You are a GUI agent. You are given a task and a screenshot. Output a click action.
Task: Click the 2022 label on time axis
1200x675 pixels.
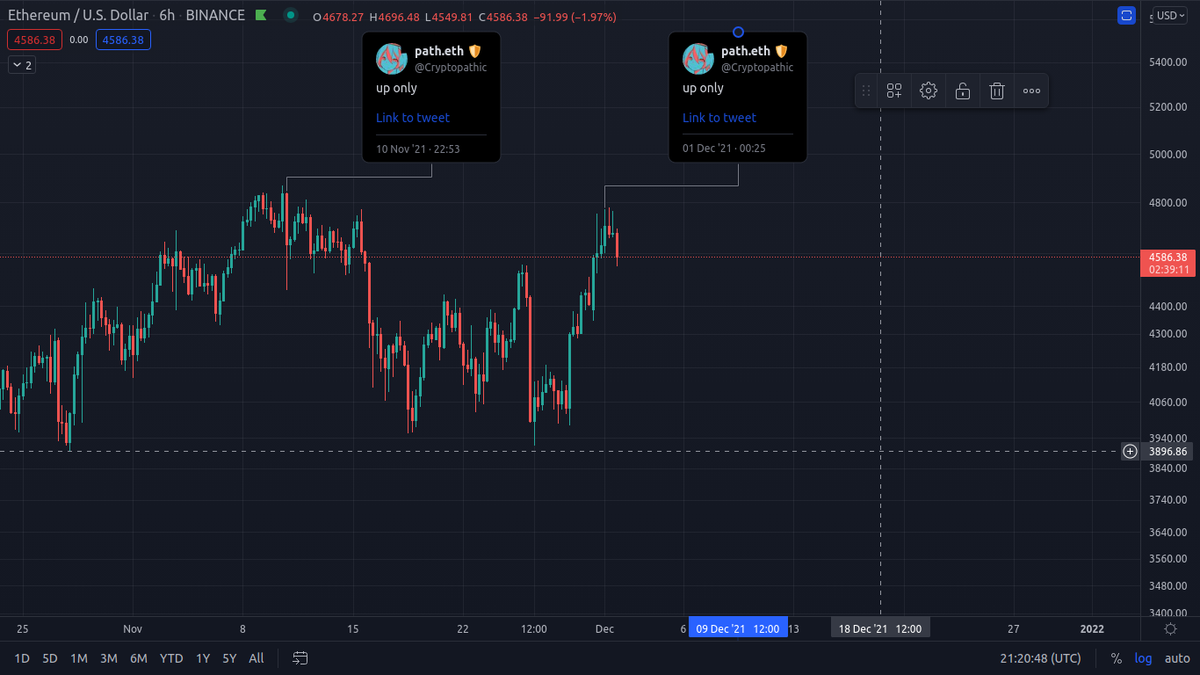1092,628
